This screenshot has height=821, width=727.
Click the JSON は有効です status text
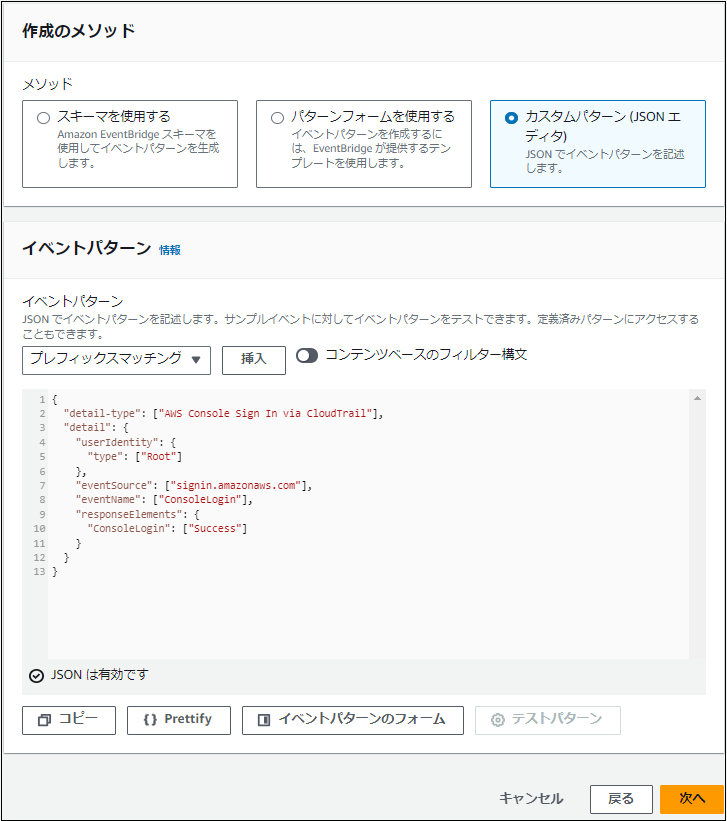100,675
